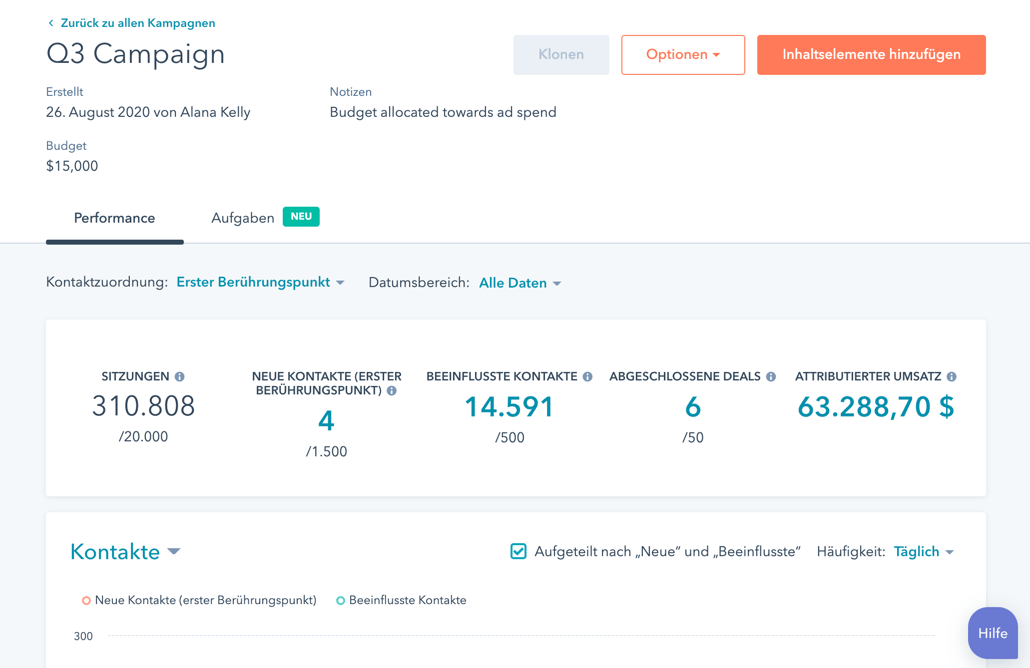Click the Q3 Campaign title
Screen dimensions: 1030x668
coord(135,55)
